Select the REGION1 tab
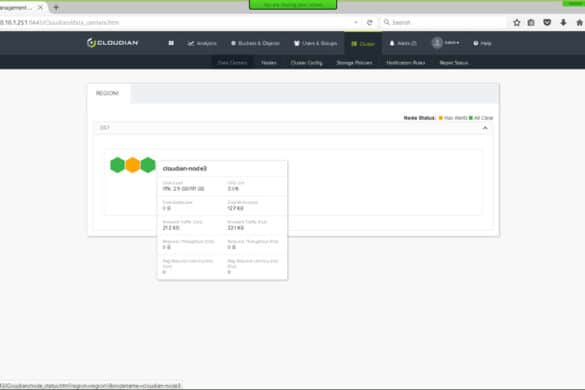 tap(107, 93)
